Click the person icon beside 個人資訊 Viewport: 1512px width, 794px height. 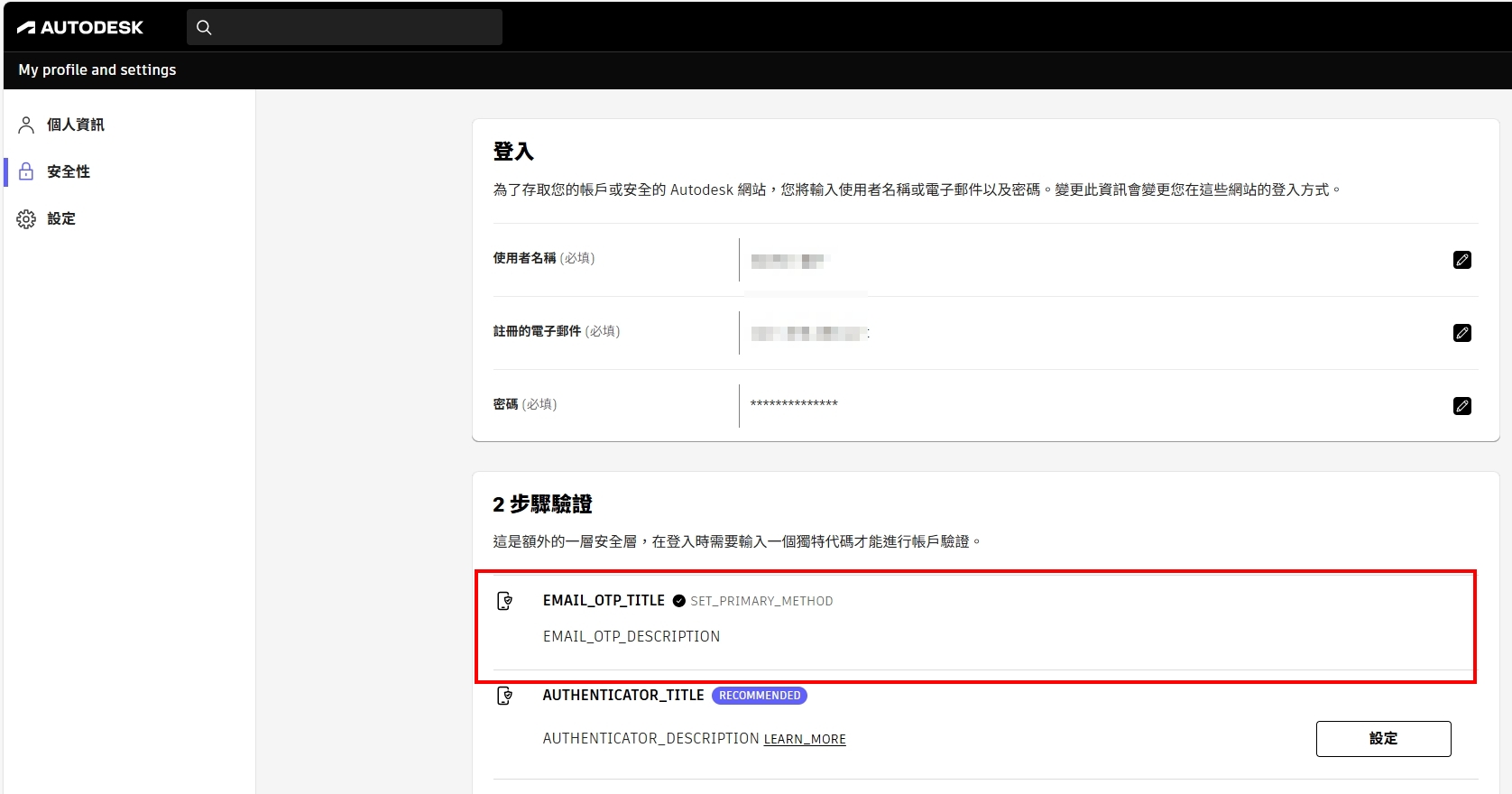point(26,125)
